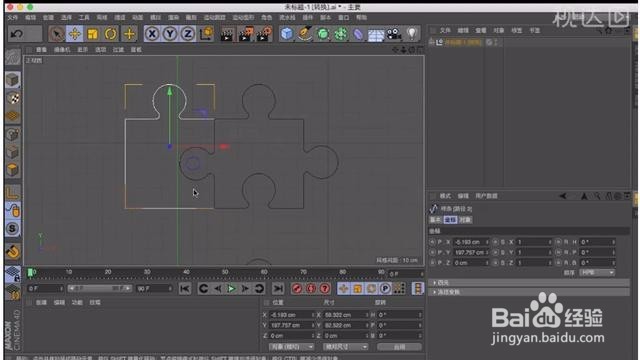Click the green Array modeling icon
Image resolution: width=640 pixels, height=360 pixels.
tap(340, 34)
